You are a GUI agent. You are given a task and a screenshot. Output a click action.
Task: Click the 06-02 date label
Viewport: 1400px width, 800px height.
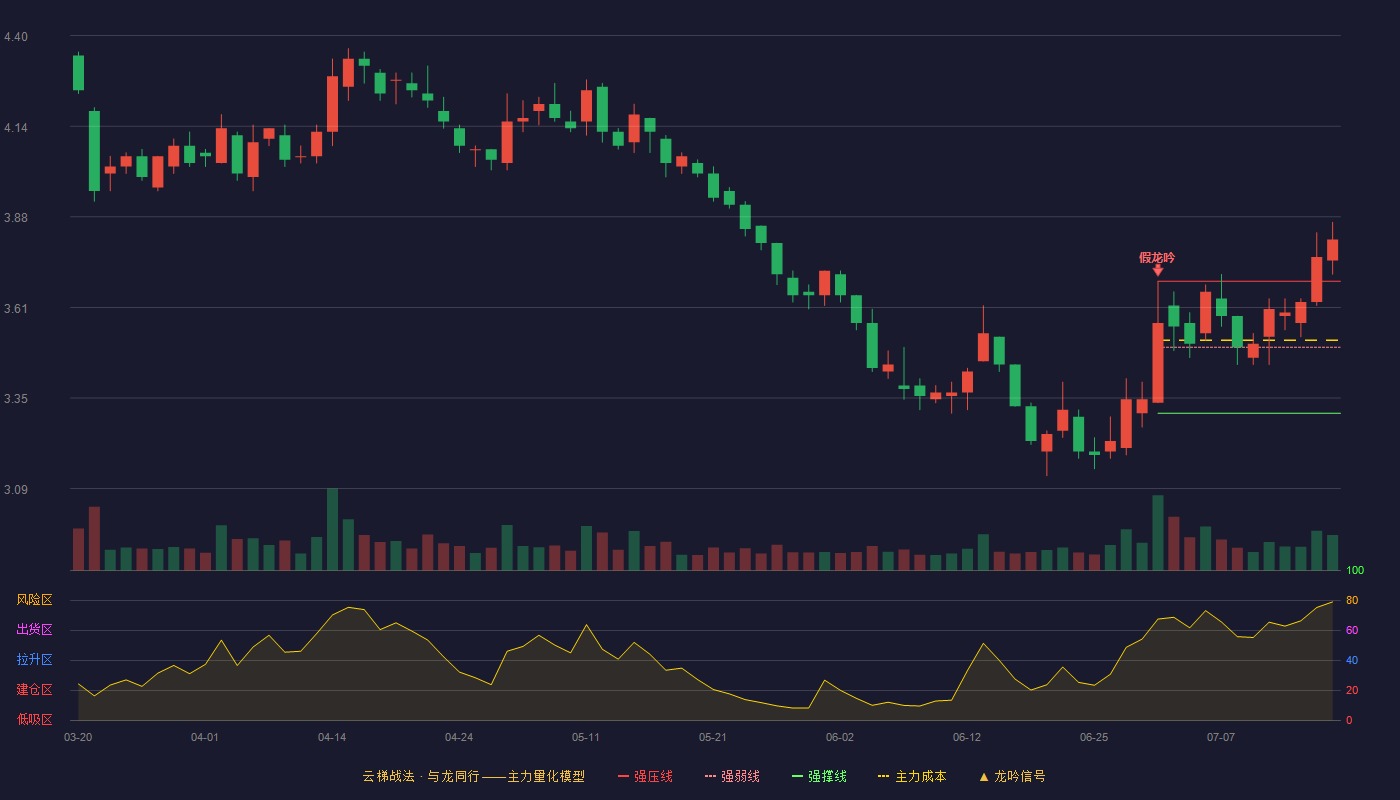(840, 737)
